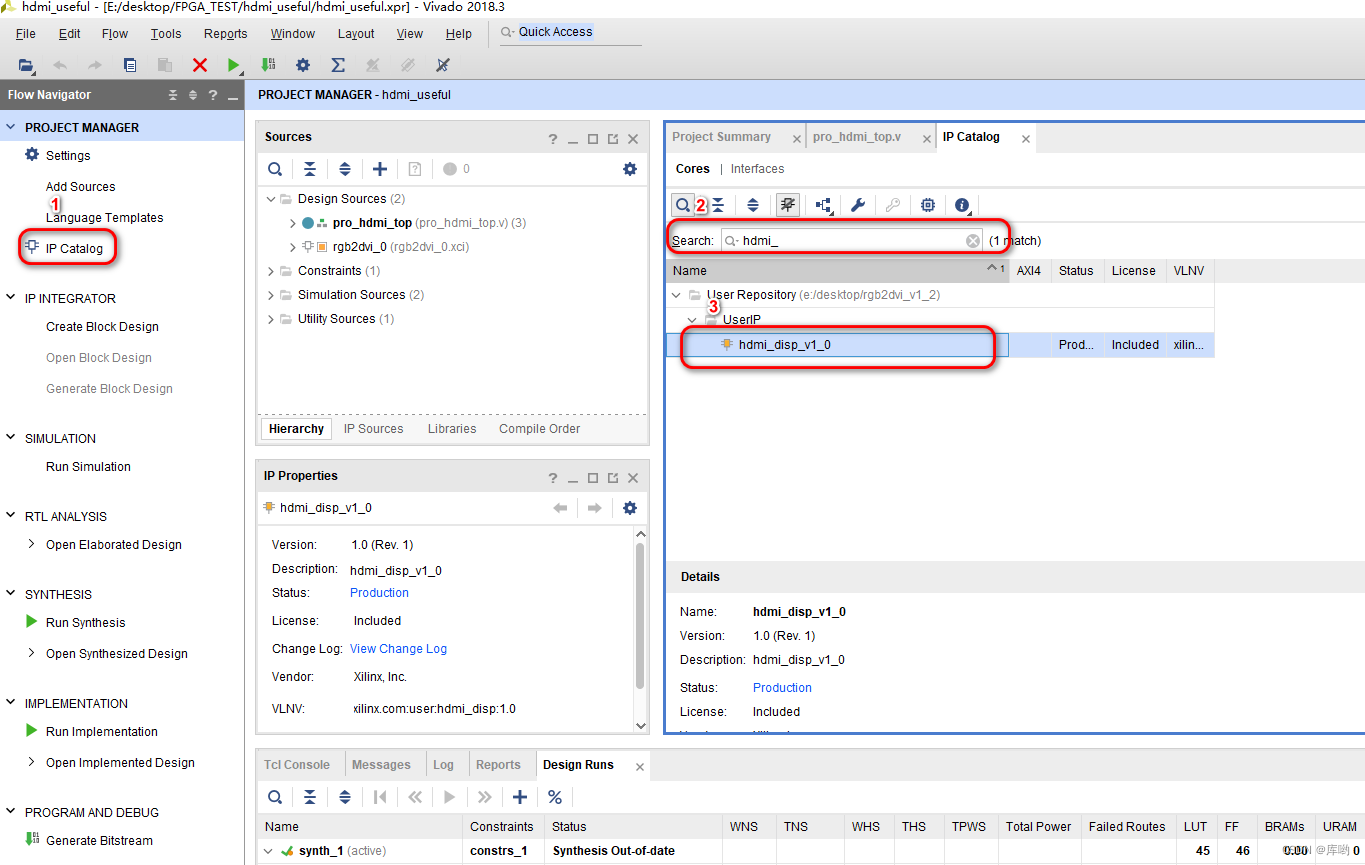Screen dimensions: 1365x865
Task: Click View Change Log link
Action: pos(398,649)
